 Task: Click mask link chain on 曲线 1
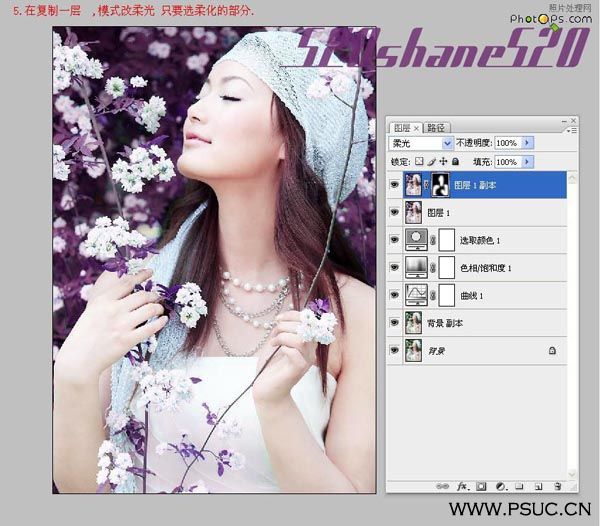433,295
